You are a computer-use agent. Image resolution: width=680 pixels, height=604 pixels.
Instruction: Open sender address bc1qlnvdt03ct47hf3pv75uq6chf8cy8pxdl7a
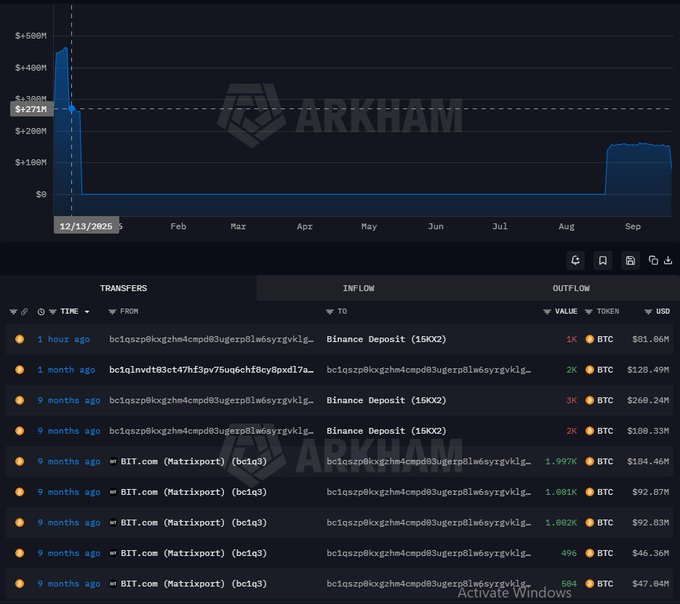[x=211, y=369]
